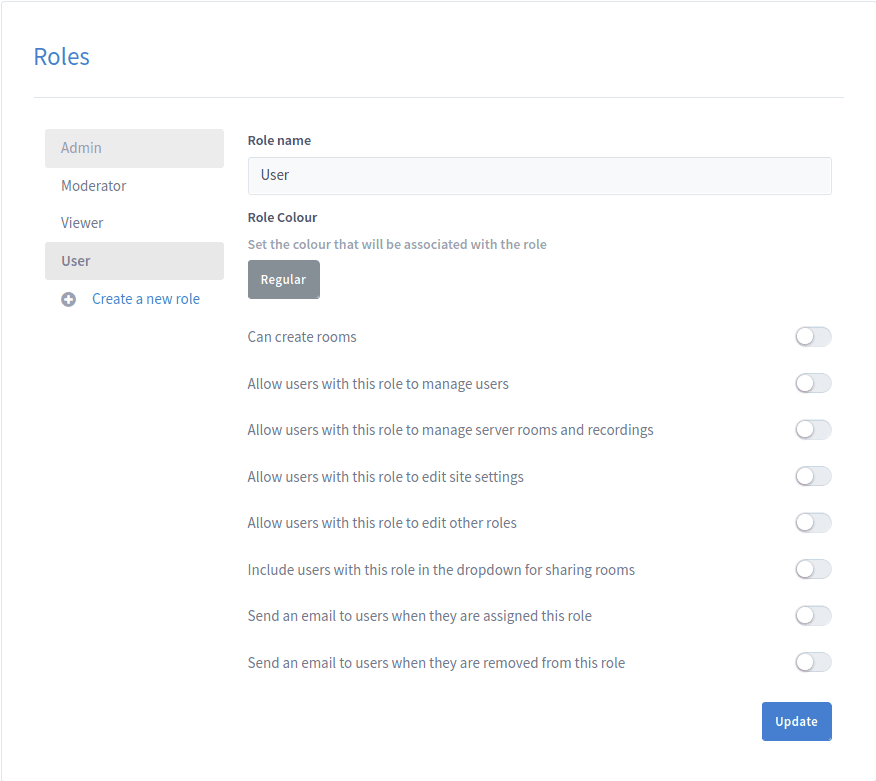Click the plus icon beside Create a new role

pos(68,299)
